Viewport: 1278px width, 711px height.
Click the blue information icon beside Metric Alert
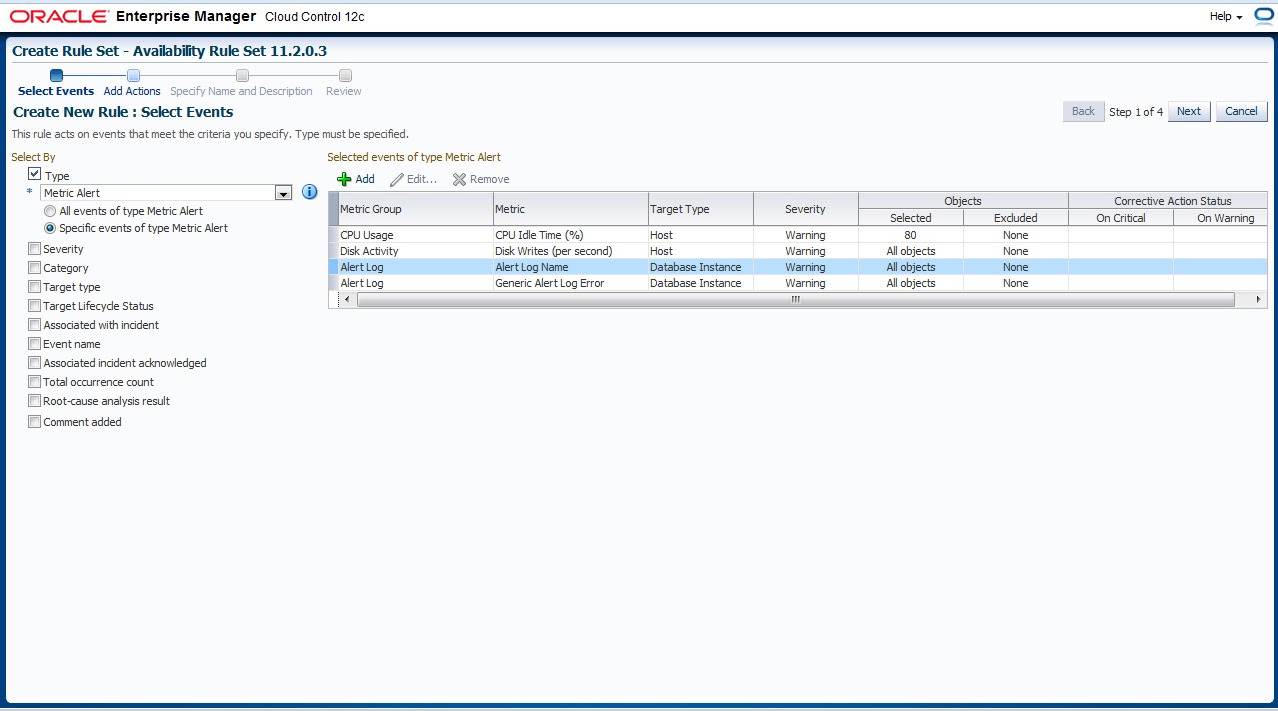(x=309, y=192)
